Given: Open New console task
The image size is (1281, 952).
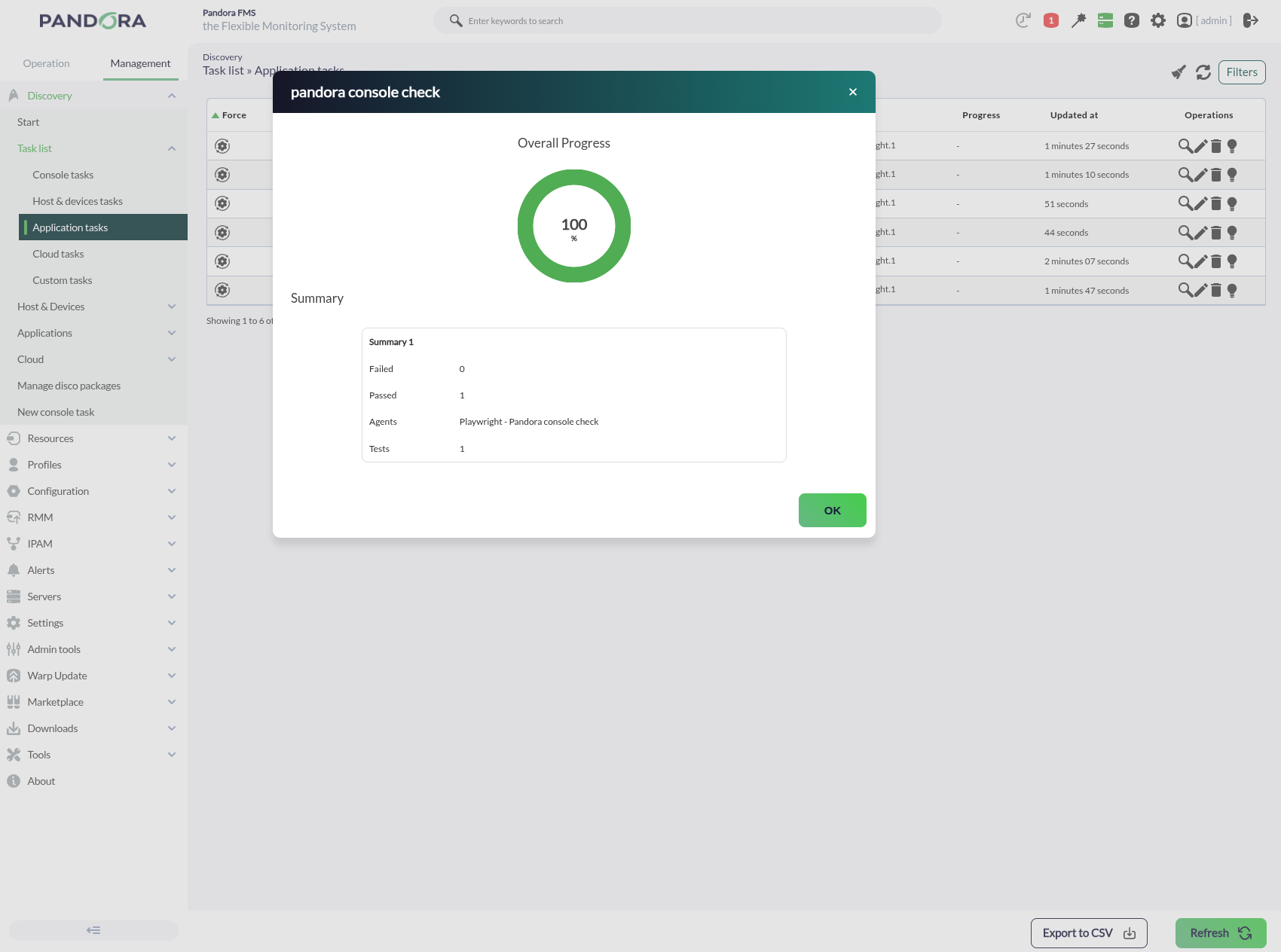Looking at the screenshot, I should click(56, 412).
